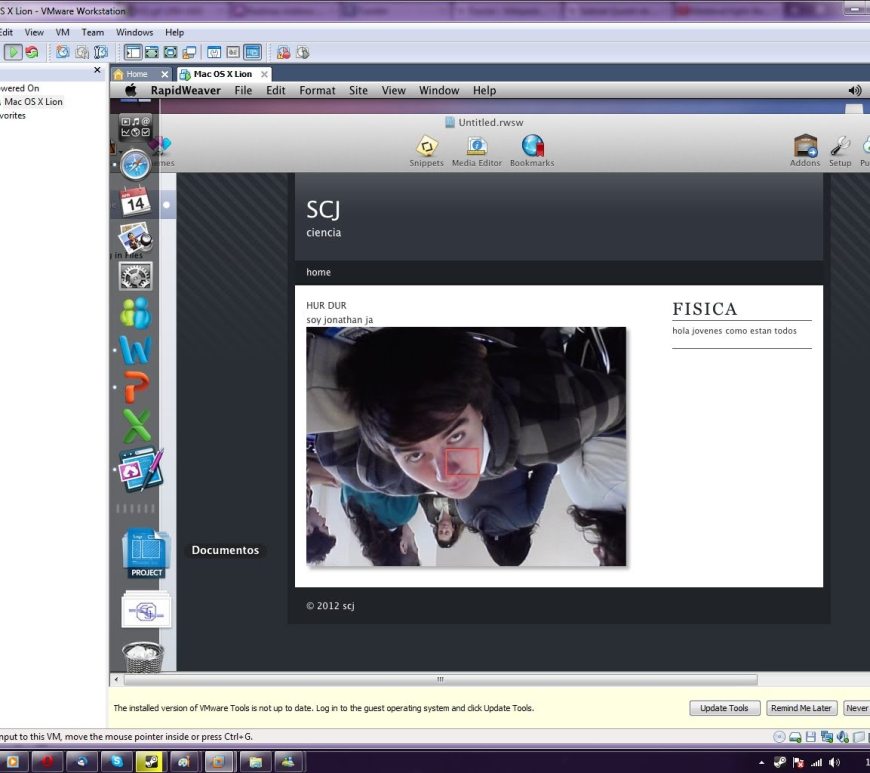This screenshot has width=870, height=773.
Task: Open the Media Editor tool
Action: click(476, 148)
